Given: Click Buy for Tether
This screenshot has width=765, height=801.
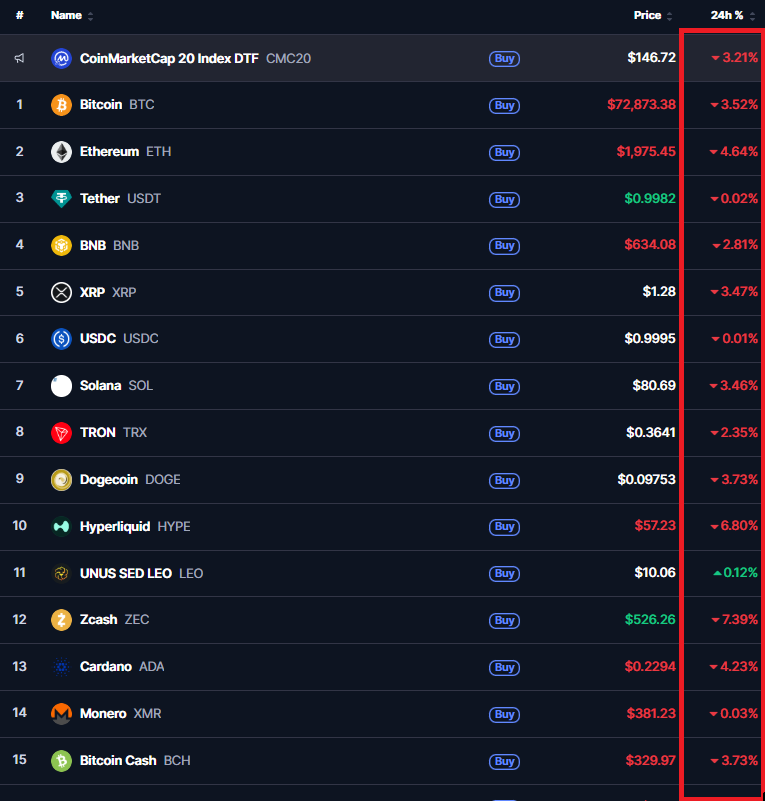Looking at the screenshot, I should coord(505,199).
